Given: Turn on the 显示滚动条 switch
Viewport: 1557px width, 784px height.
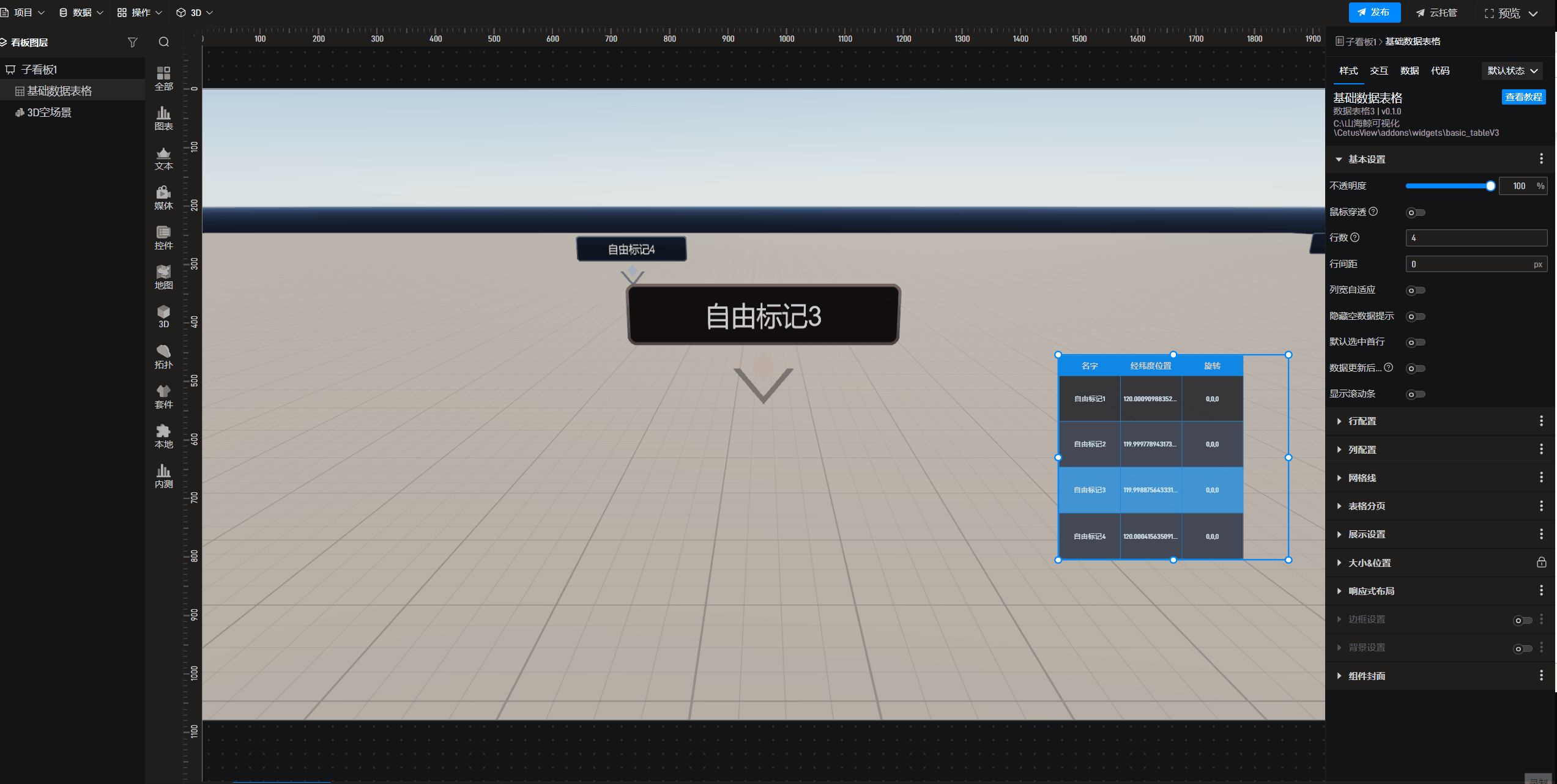Looking at the screenshot, I should tap(1416, 394).
